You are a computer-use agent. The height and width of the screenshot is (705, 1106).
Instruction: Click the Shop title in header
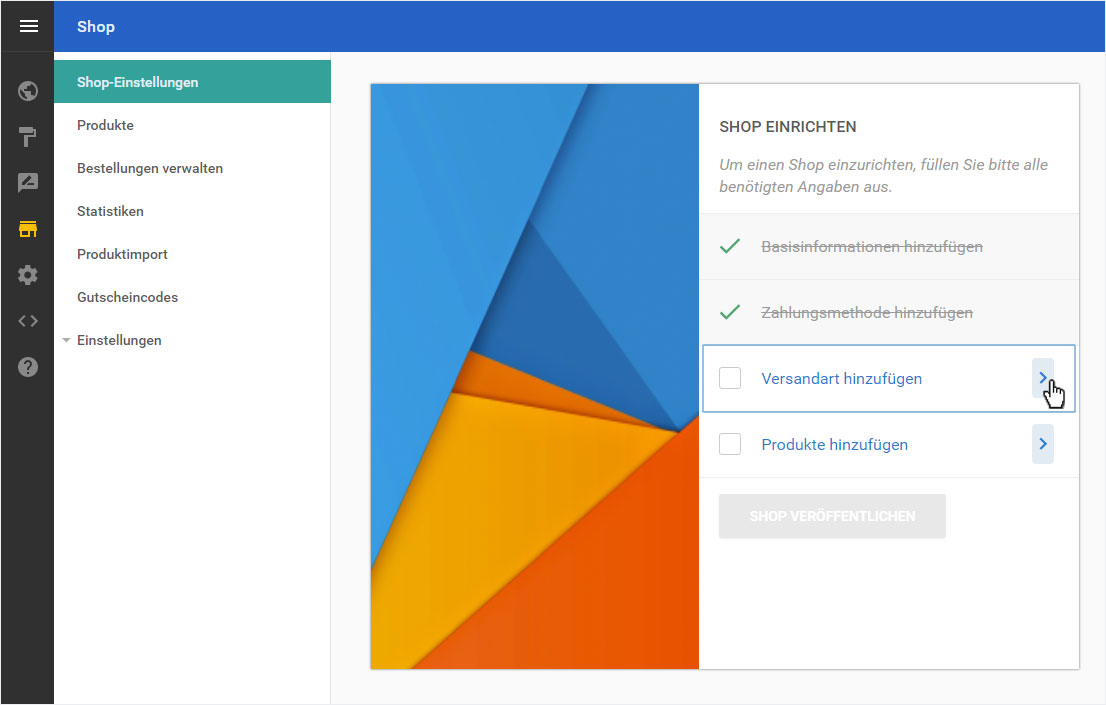point(95,27)
